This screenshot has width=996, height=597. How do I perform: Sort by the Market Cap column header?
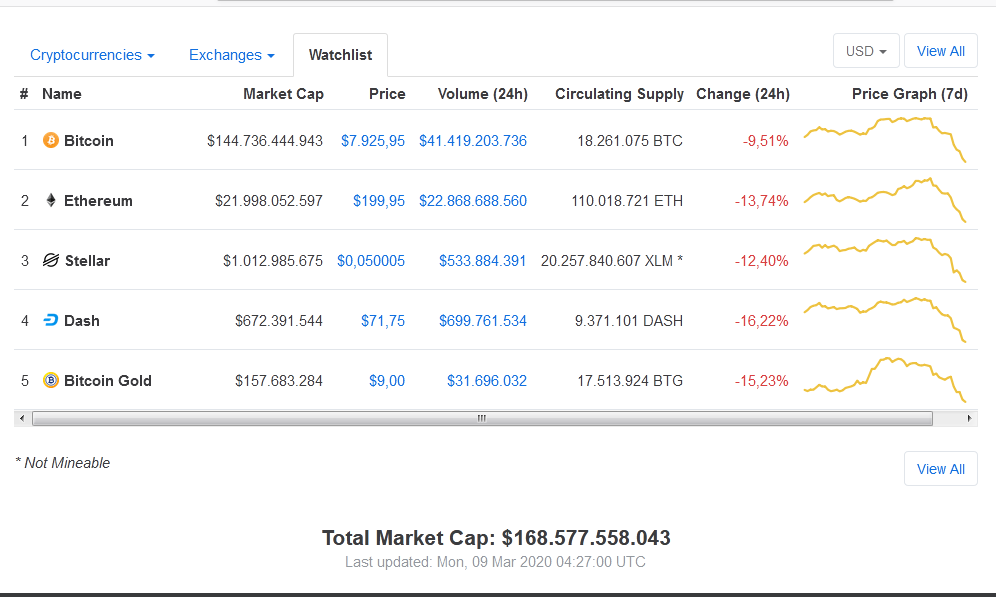point(283,94)
